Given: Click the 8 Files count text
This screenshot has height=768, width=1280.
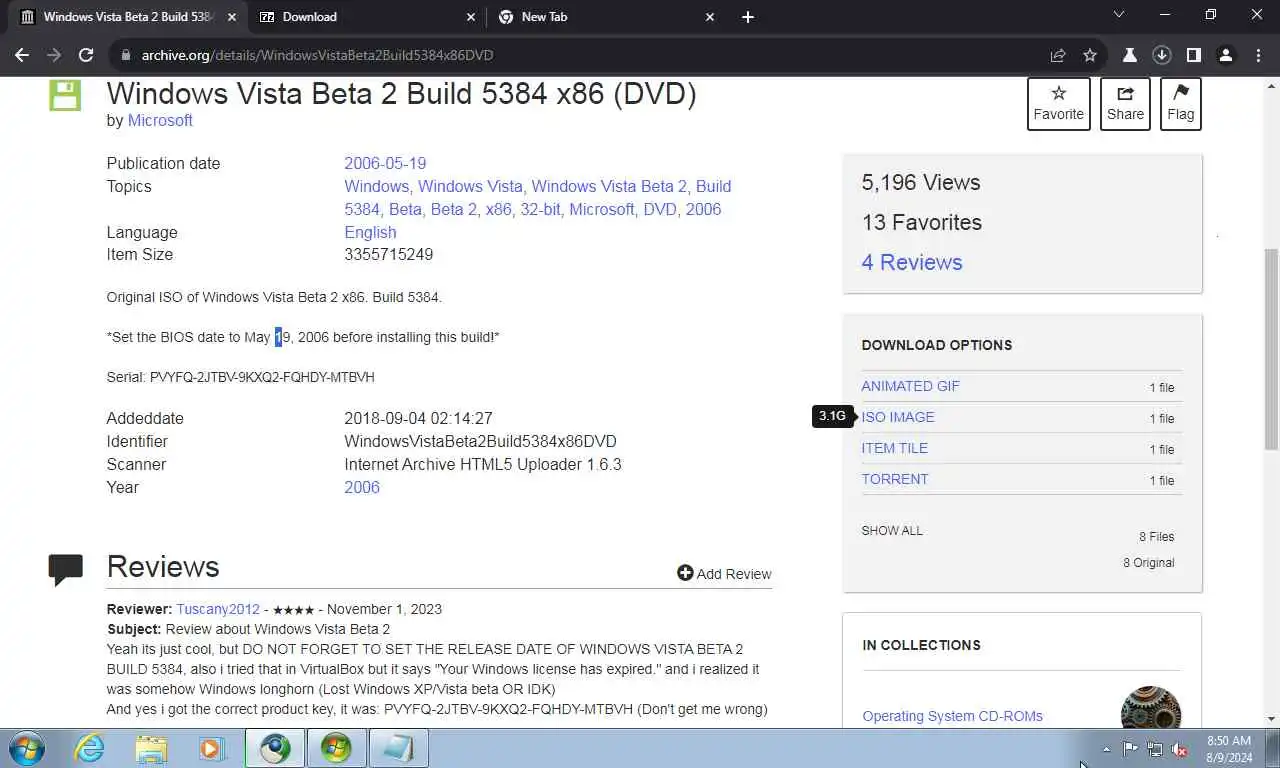Looking at the screenshot, I should 1156,536.
